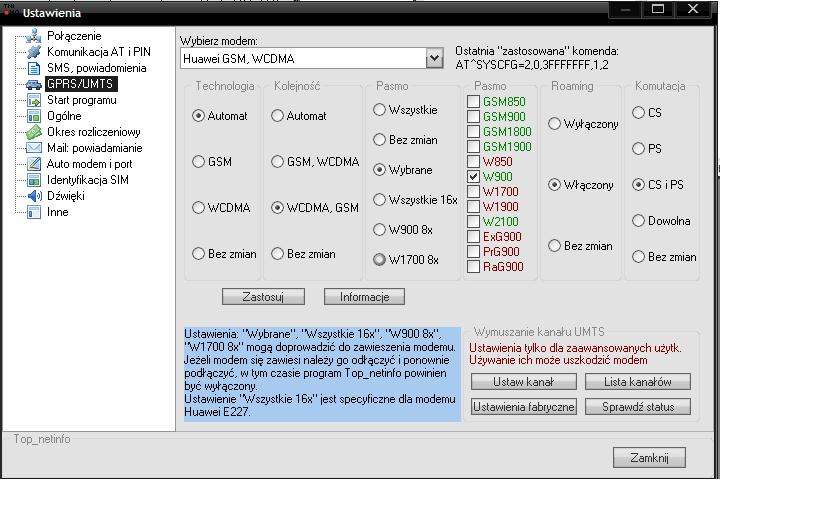This screenshot has height=525, width=840.
Task: Click the Sprawdź status button
Action: click(x=638, y=407)
